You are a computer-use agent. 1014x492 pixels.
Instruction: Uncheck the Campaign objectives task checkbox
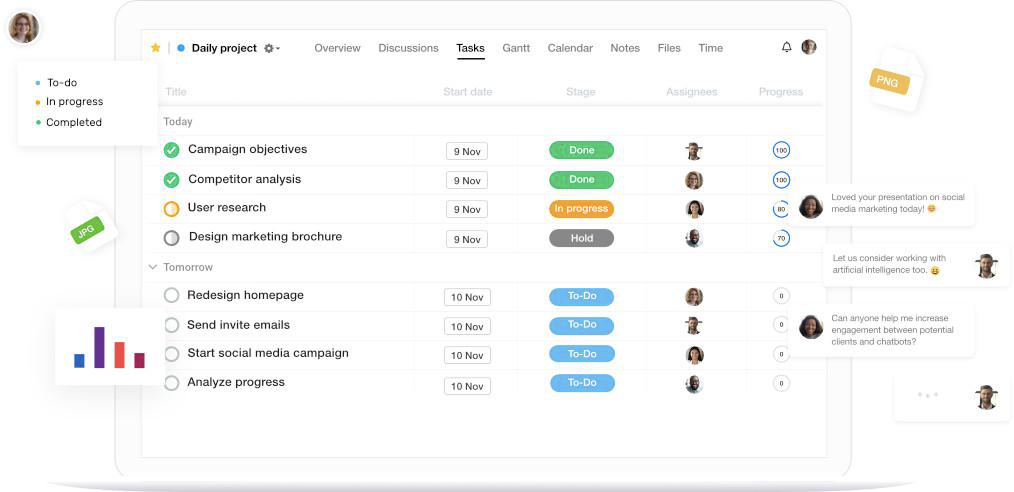[171, 150]
